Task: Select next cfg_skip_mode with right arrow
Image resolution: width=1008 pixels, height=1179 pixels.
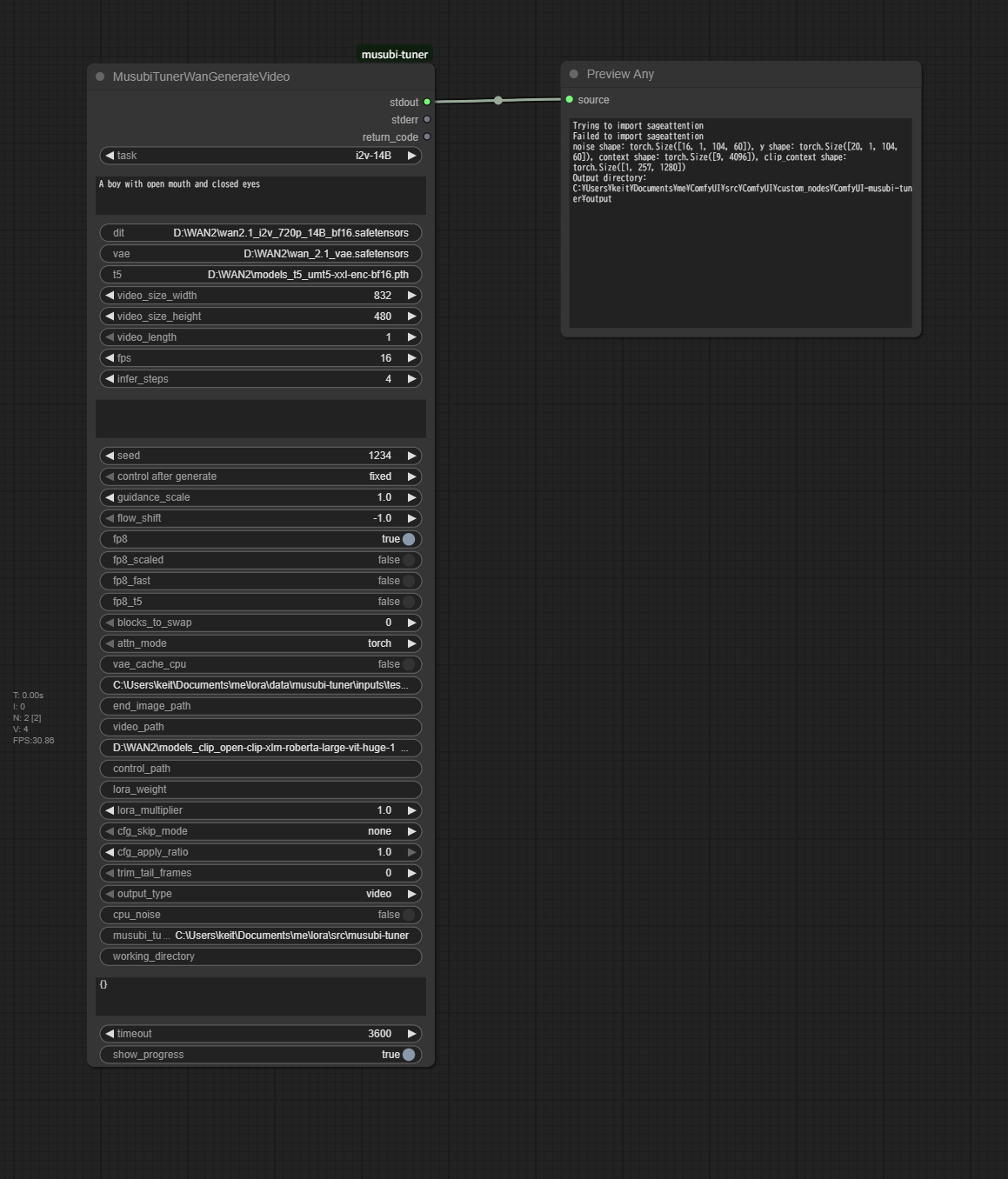Action: (x=412, y=831)
